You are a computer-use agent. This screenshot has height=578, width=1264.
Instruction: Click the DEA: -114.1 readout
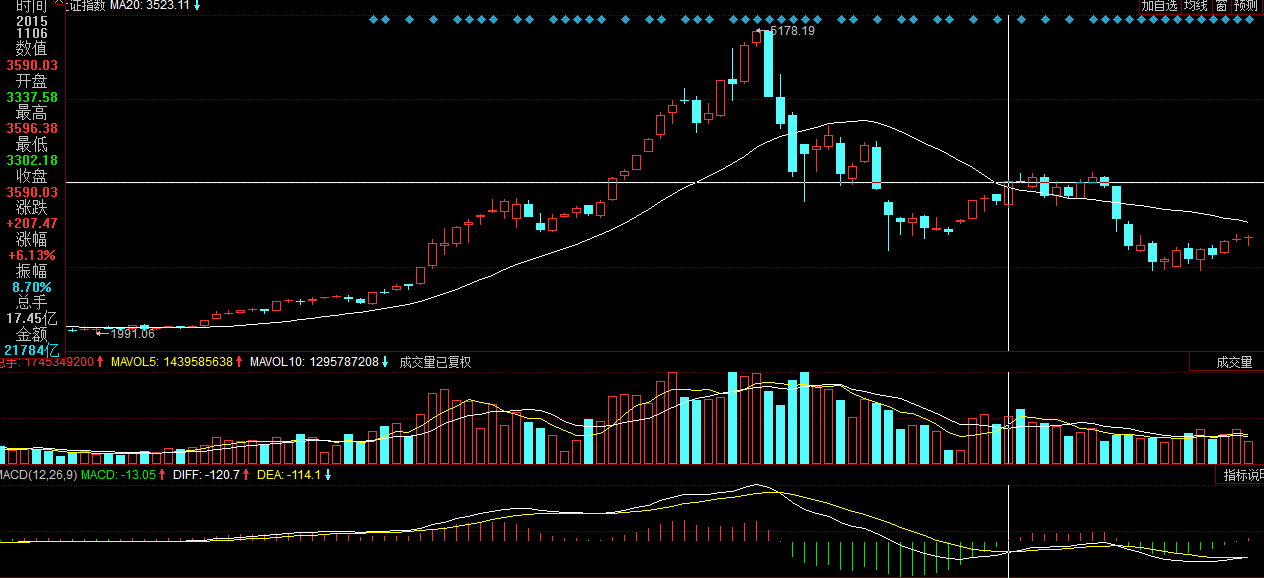(x=288, y=475)
